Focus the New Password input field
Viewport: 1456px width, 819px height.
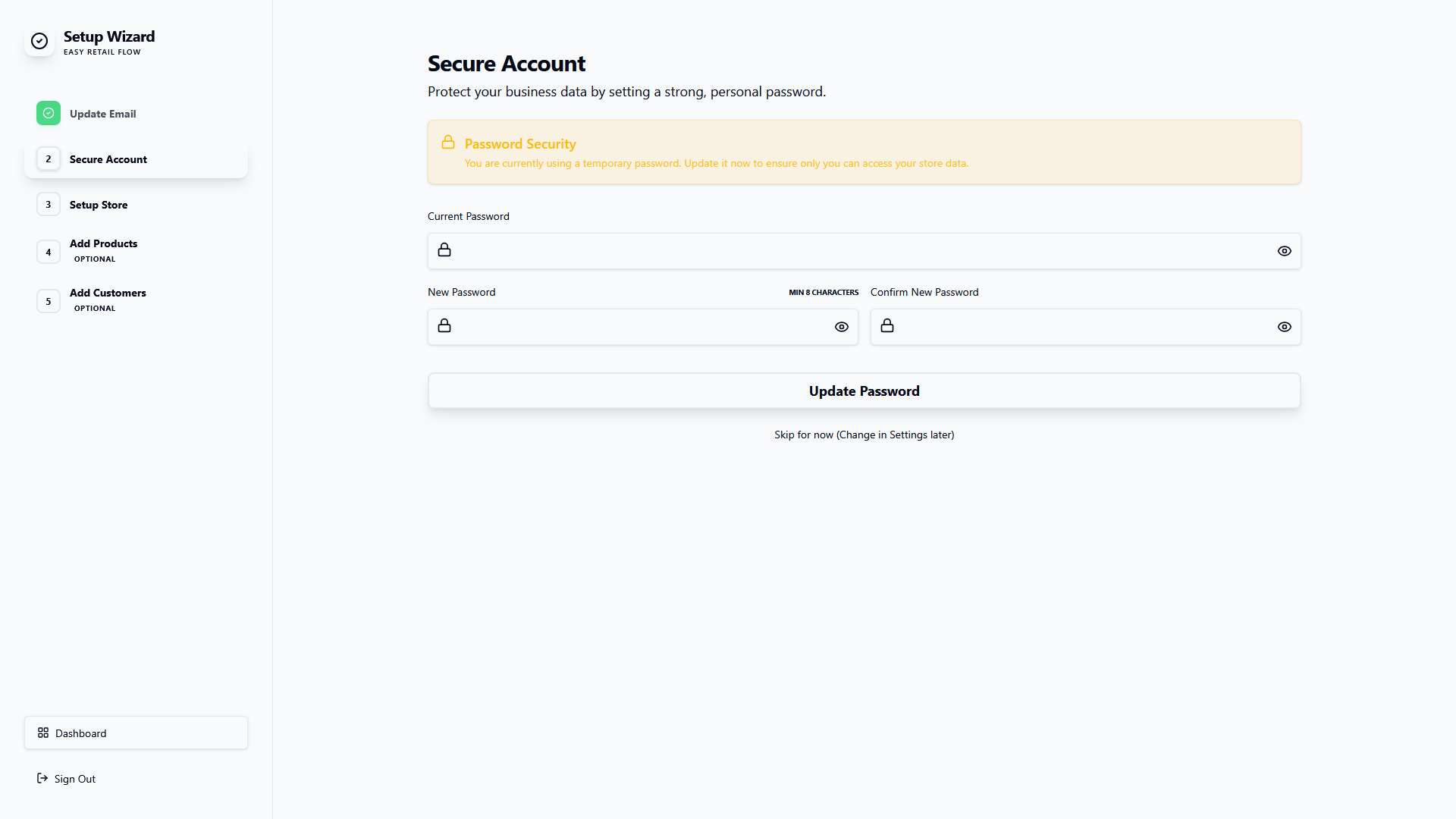click(x=643, y=327)
